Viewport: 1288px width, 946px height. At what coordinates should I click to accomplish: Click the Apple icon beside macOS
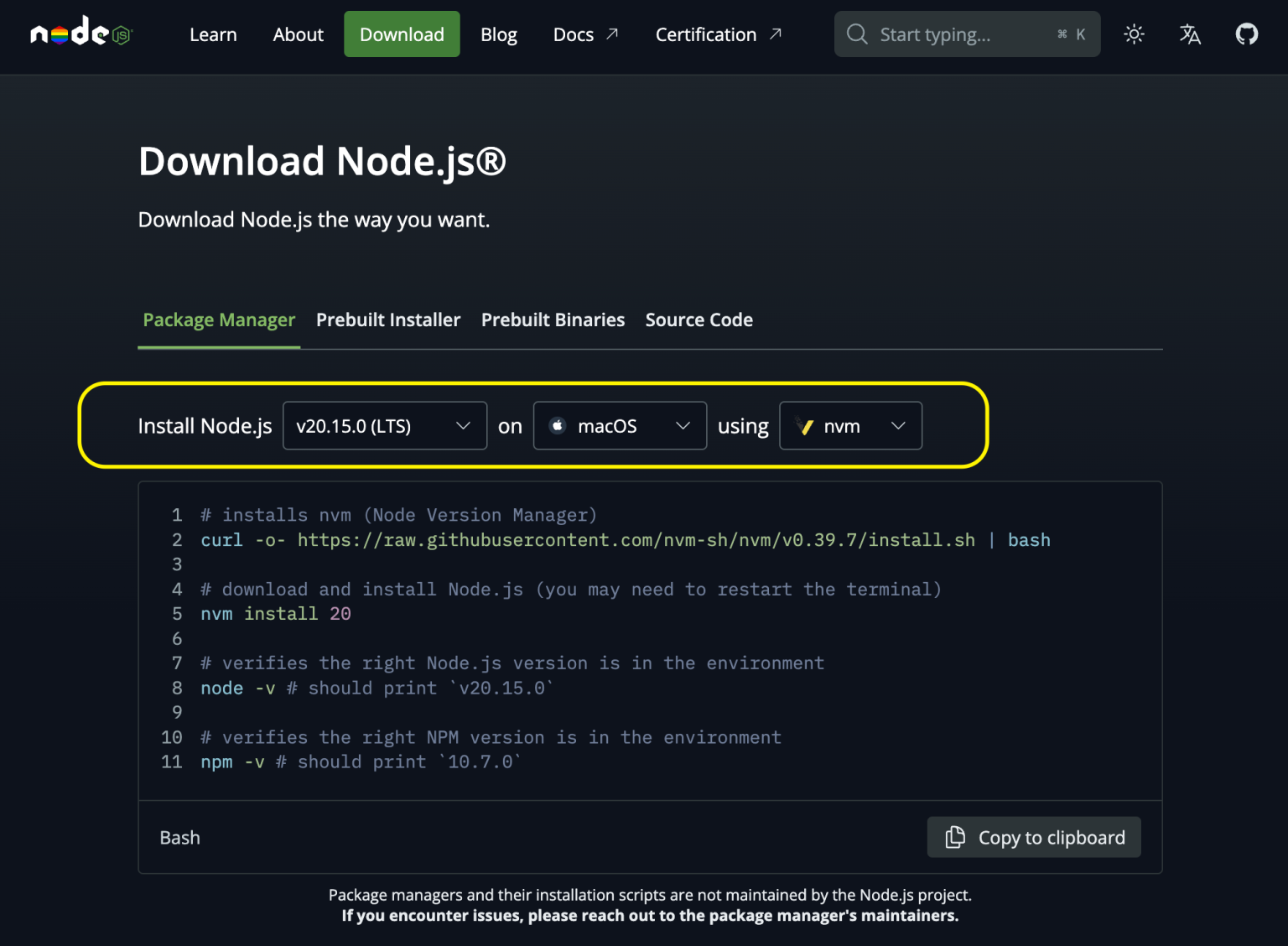558,425
